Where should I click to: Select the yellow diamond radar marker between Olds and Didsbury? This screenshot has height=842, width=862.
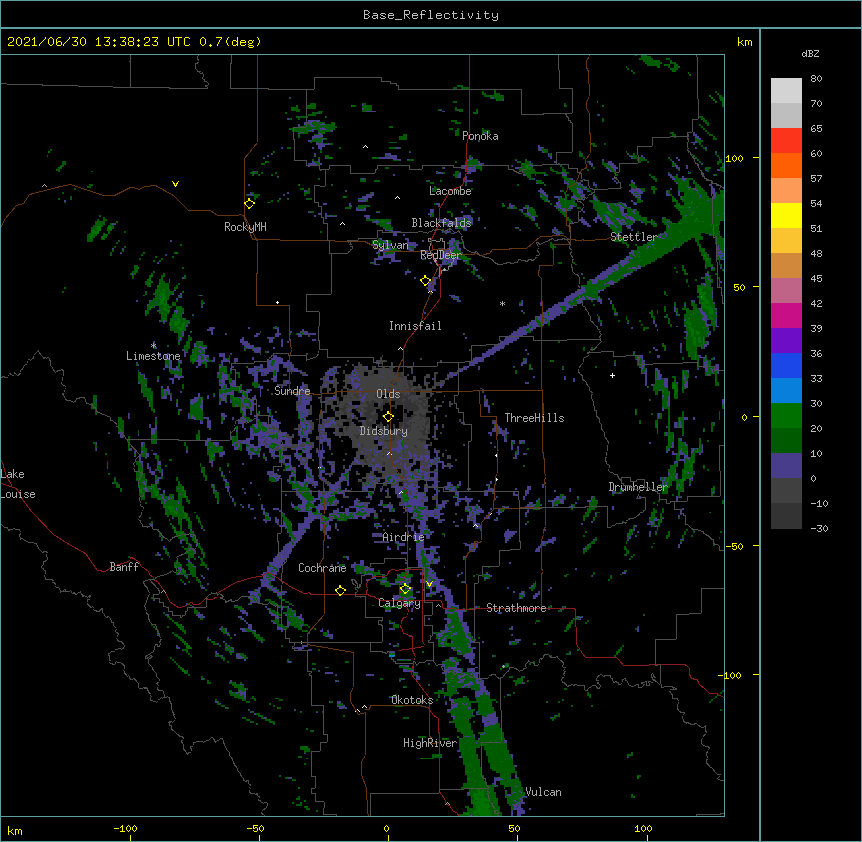388,417
